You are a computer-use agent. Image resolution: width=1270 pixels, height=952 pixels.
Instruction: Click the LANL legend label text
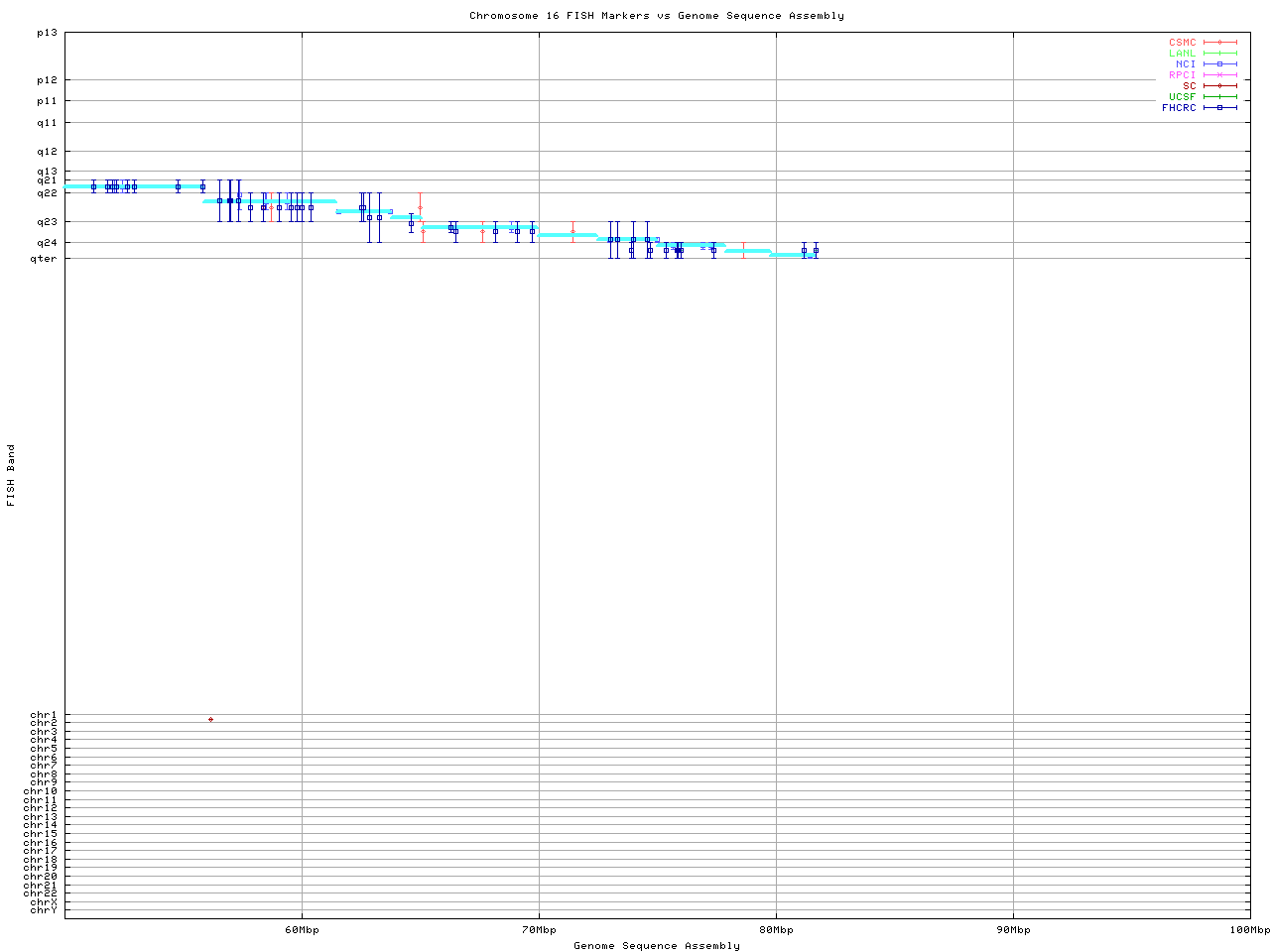pyautogui.click(x=1182, y=54)
